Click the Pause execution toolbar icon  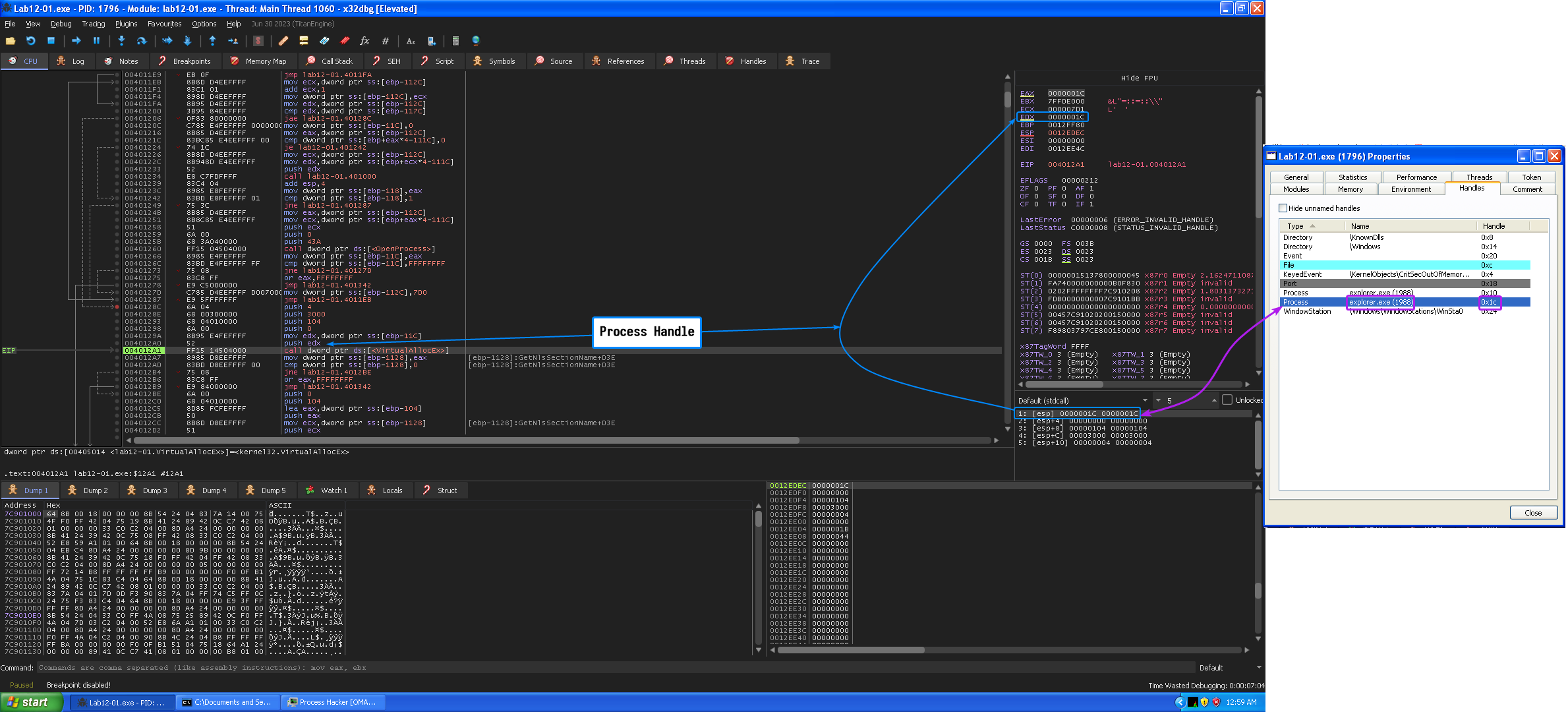click(x=96, y=41)
